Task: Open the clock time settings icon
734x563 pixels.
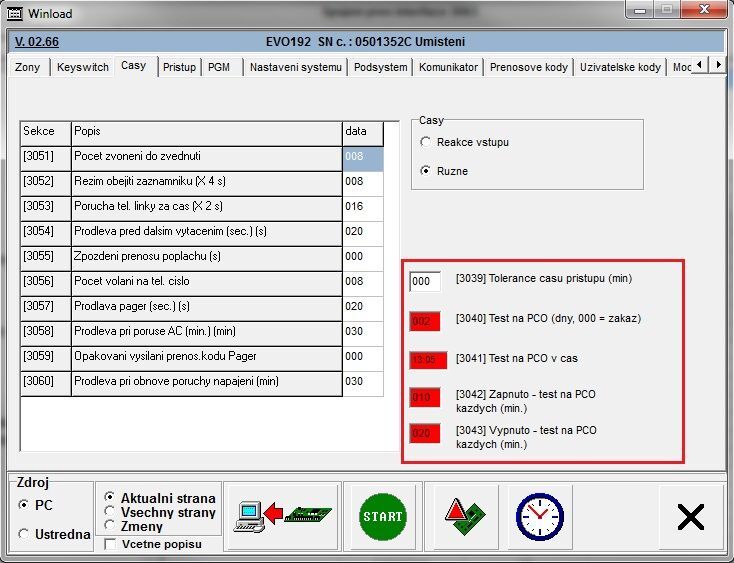Action: 539,516
